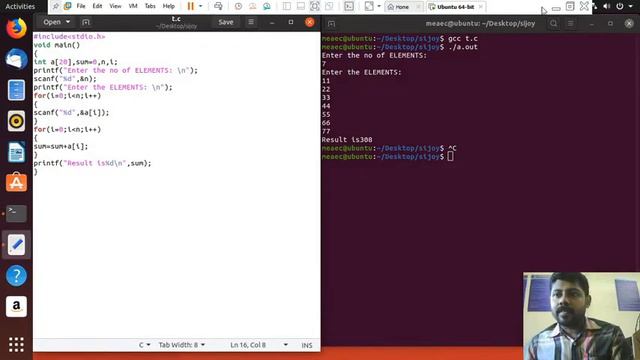Select the Text Editor dock icon

coord(16,244)
